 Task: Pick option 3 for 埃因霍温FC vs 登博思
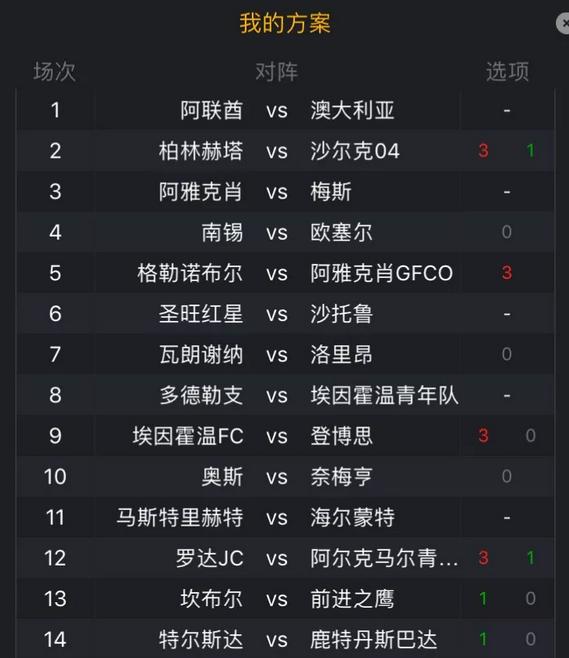coord(483,436)
